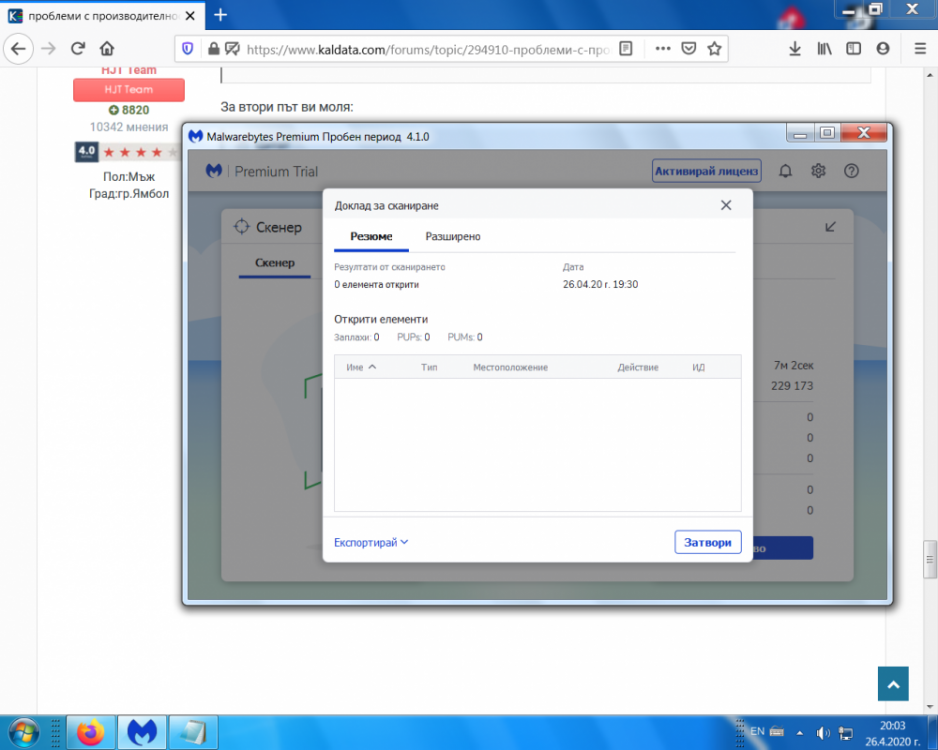This screenshot has width=938, height=750.
Task: Click the EN language indicator in tray
Action: coord(757,731)
